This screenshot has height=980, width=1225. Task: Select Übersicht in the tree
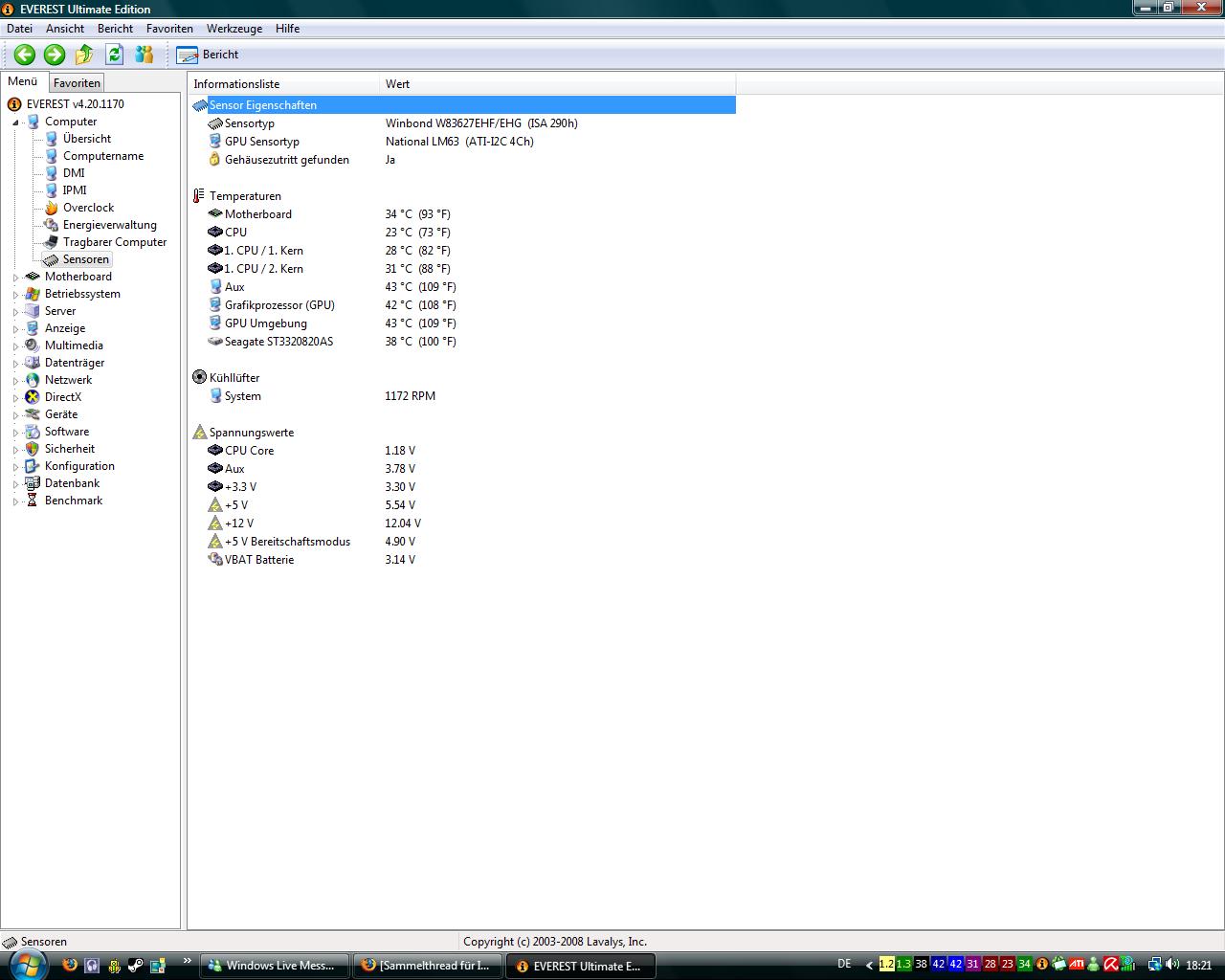coord(87,139)
